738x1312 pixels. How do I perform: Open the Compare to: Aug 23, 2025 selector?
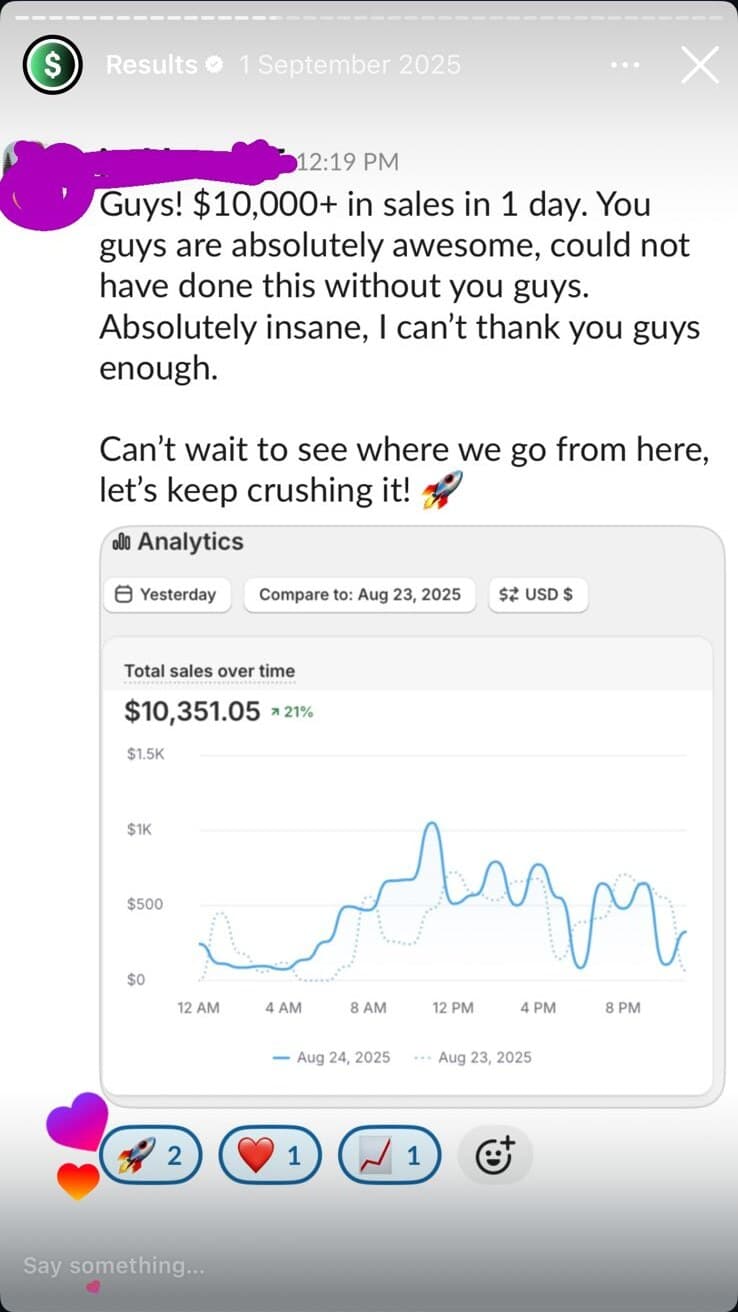[x=362, y=594]
